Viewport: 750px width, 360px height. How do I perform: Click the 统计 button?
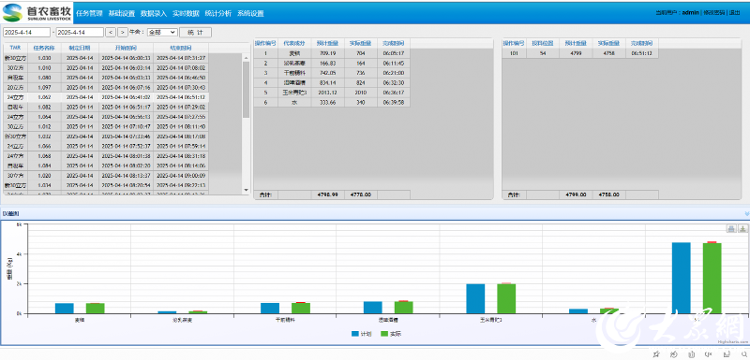[x=196, y=32]
